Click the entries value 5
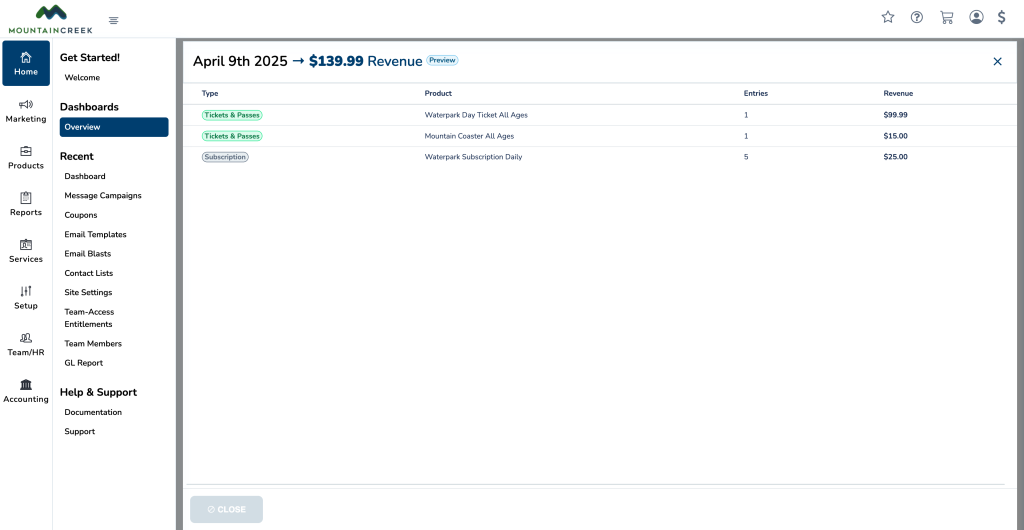 [746, 157]
